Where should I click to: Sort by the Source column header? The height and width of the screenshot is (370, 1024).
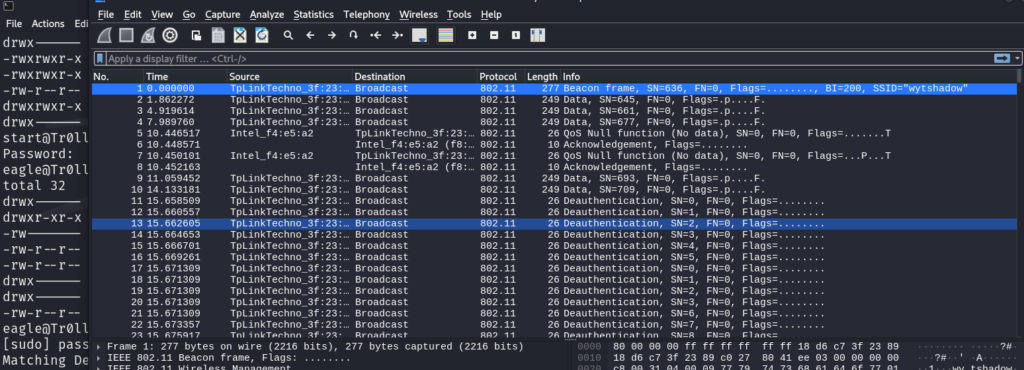(x=290, y=77)
